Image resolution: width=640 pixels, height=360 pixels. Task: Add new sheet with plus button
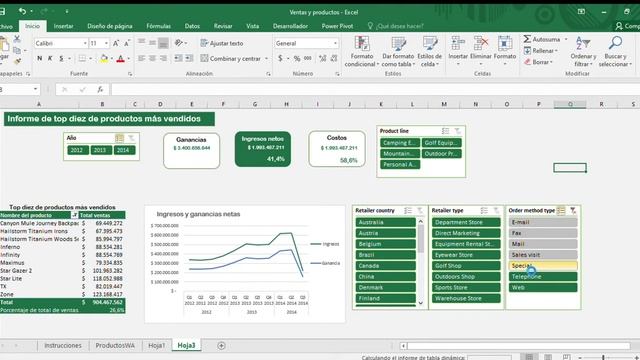pos(221,346)
